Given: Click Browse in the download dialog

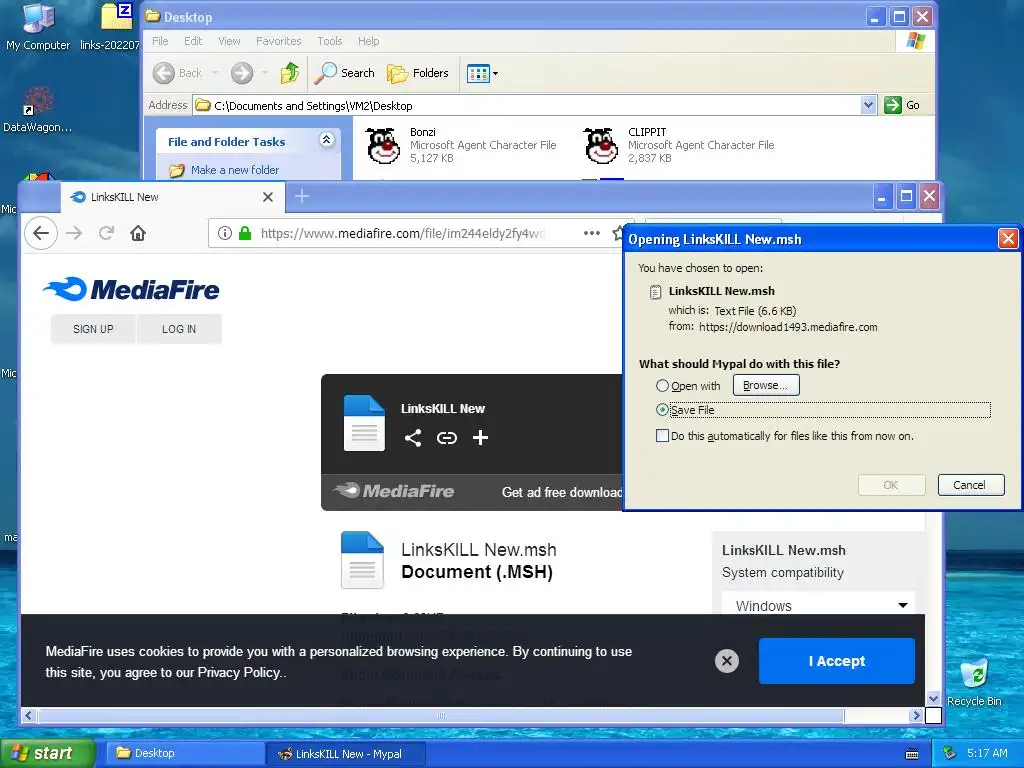Looking at the screenshot, I should click(x=766, y=385).
